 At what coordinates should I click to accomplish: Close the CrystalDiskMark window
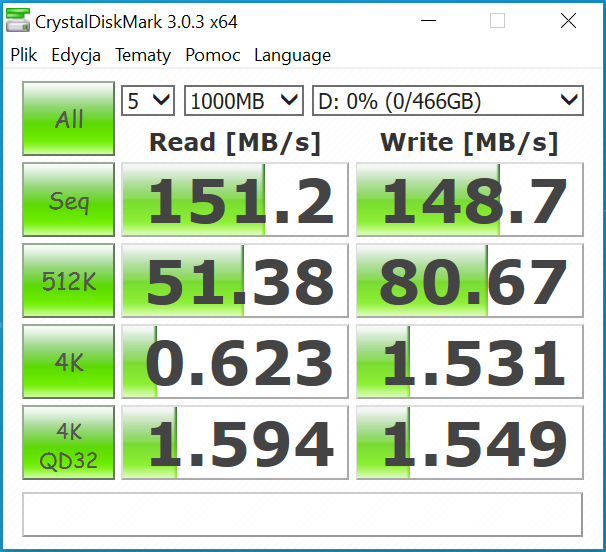click(x=568, y=20)
